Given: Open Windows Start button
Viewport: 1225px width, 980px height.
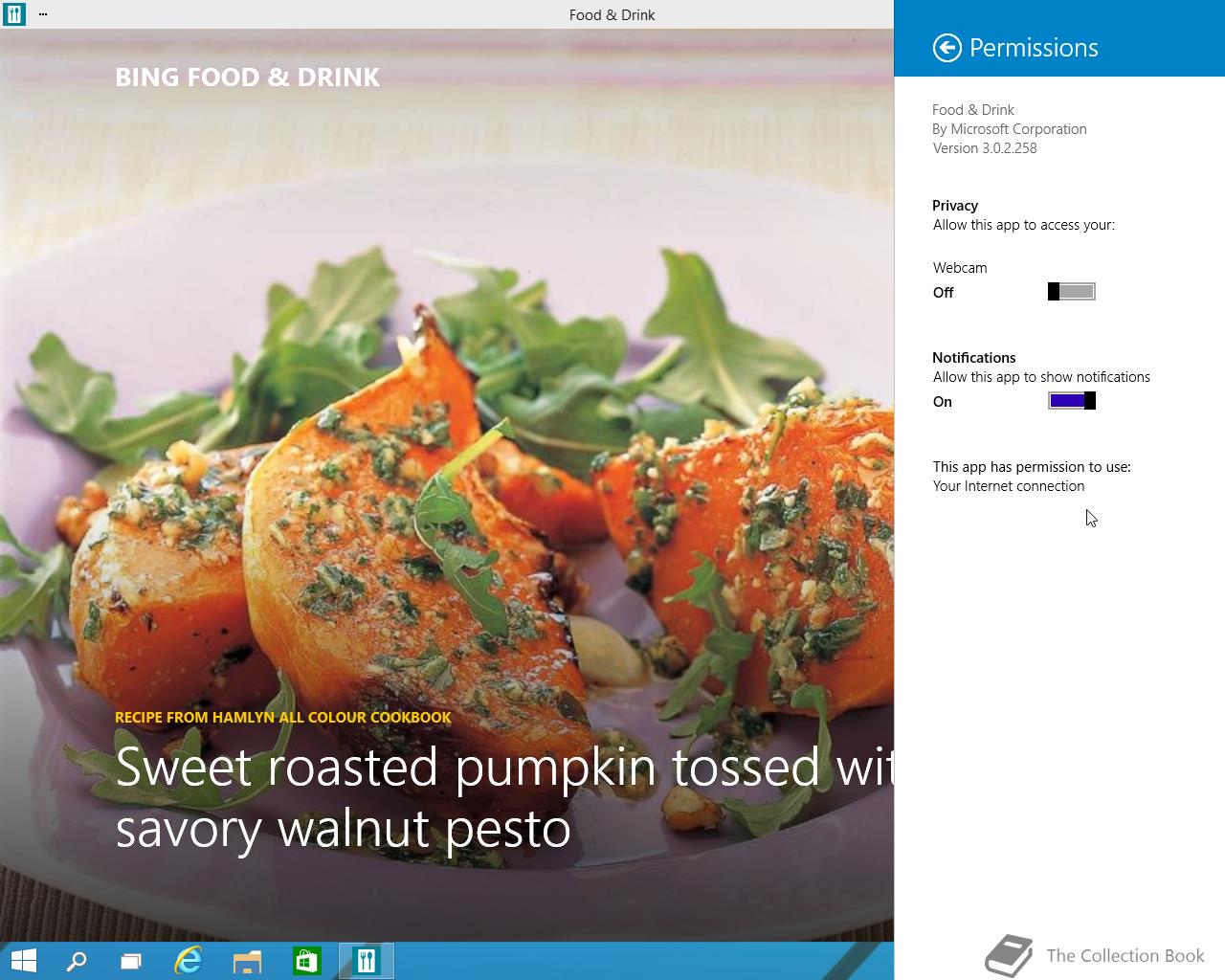Looking at the screenshot, I should tap(23, 961).
